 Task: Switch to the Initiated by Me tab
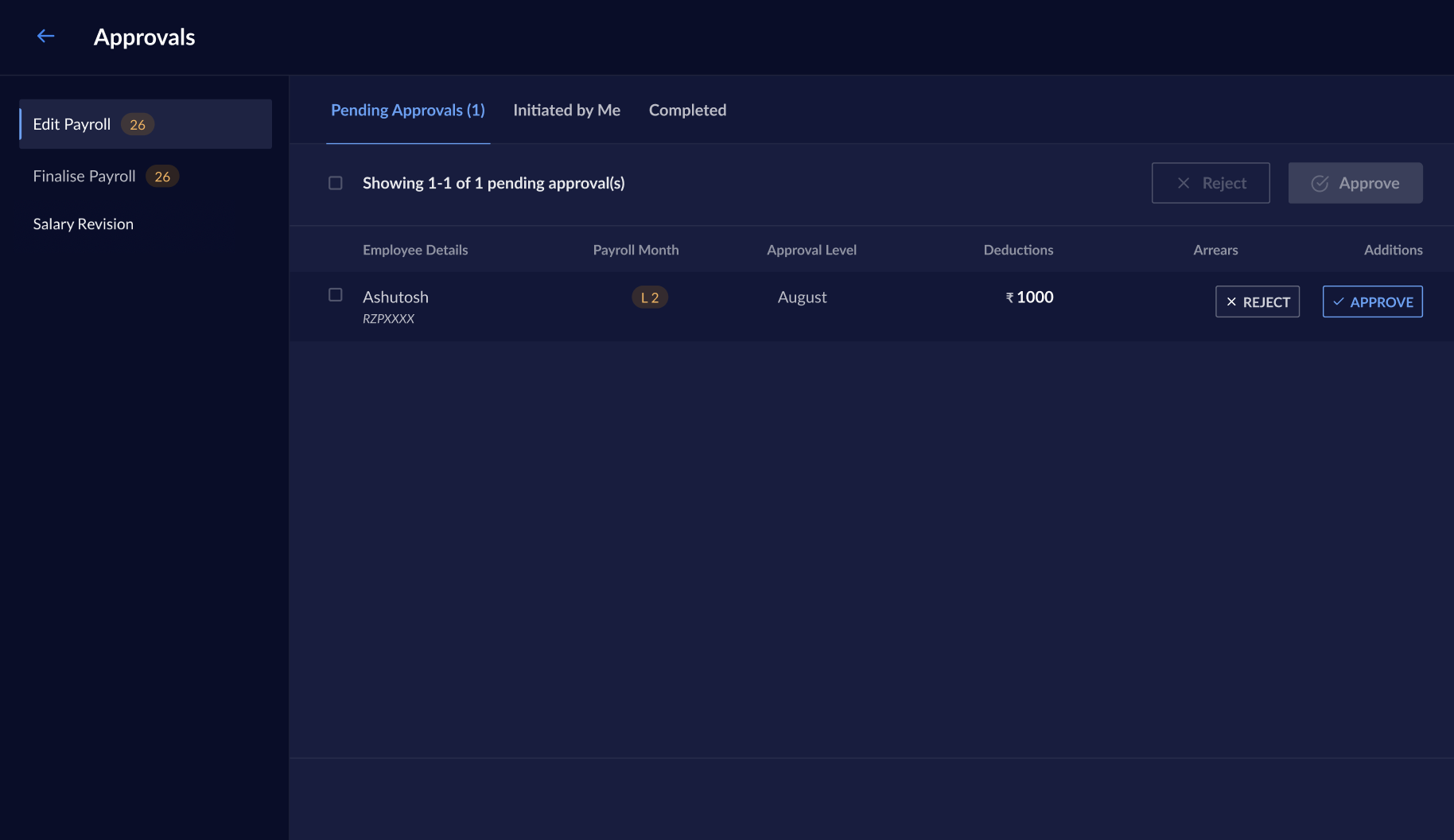pos(566,110)
